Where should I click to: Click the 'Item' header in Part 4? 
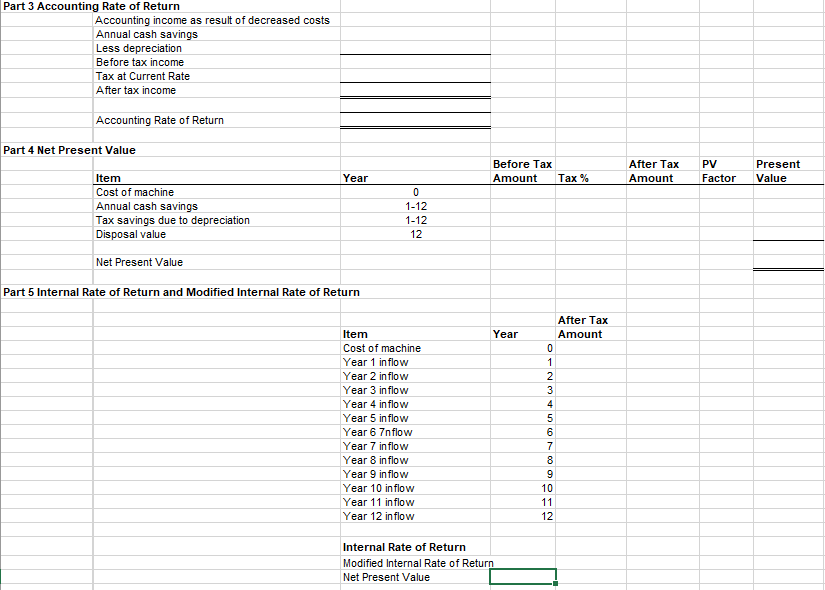108,178
